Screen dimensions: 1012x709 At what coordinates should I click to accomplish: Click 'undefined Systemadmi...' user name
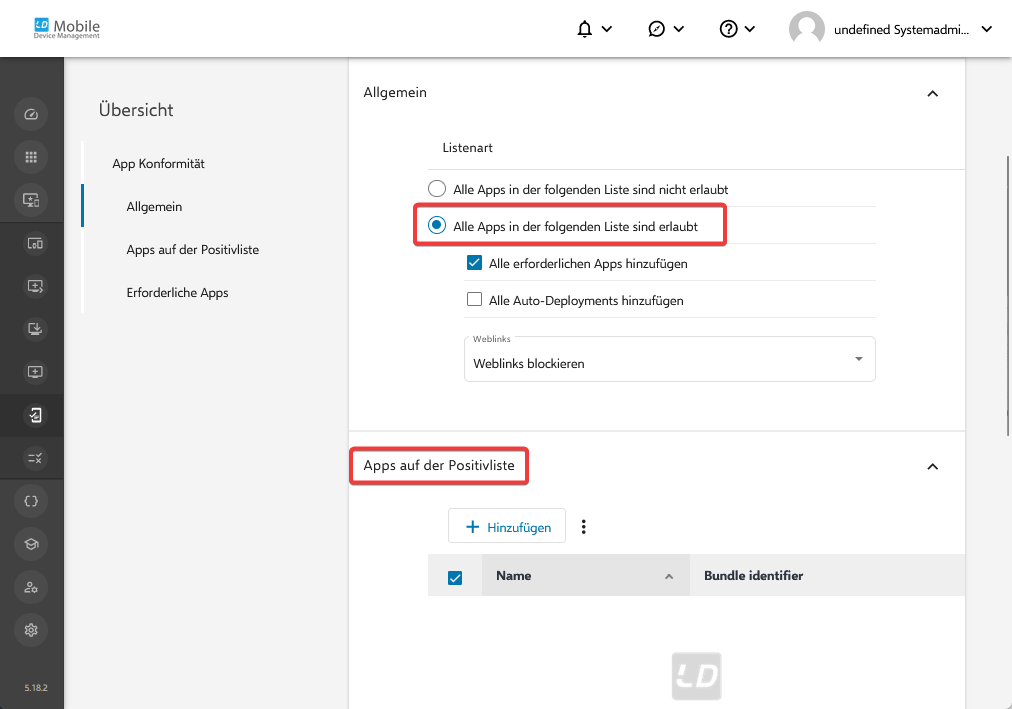coord(901,30)
